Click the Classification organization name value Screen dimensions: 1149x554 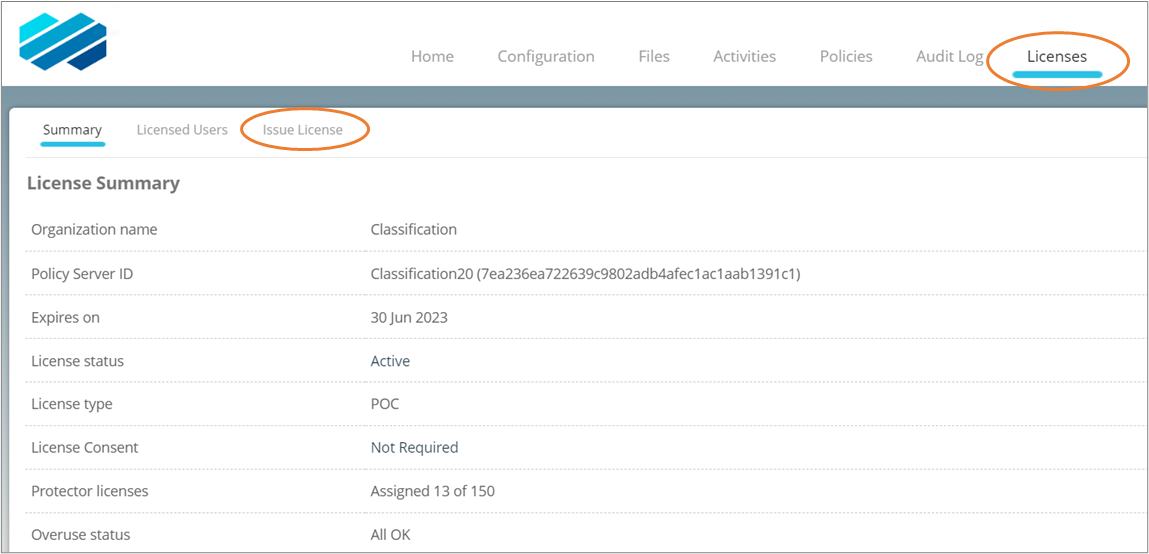coord(413,229)
